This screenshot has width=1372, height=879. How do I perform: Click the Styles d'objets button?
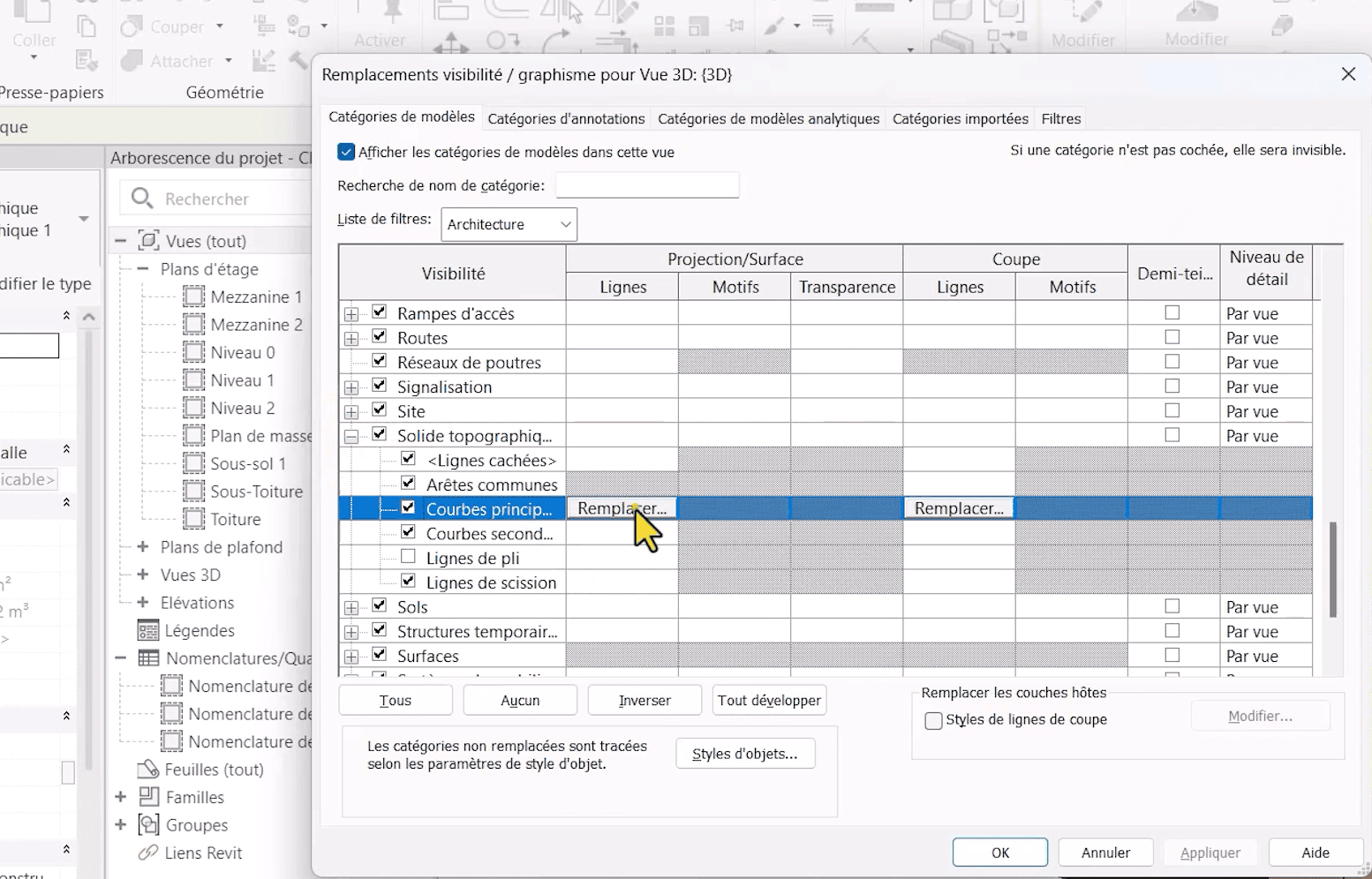(x=744, y=754)
